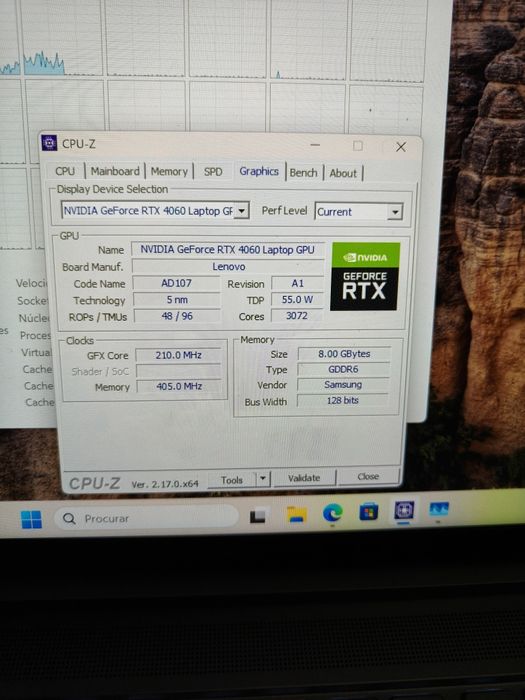Click the CPU-Z taskbar icon
This screenshot has height=700, width=525.
(404, 510)
